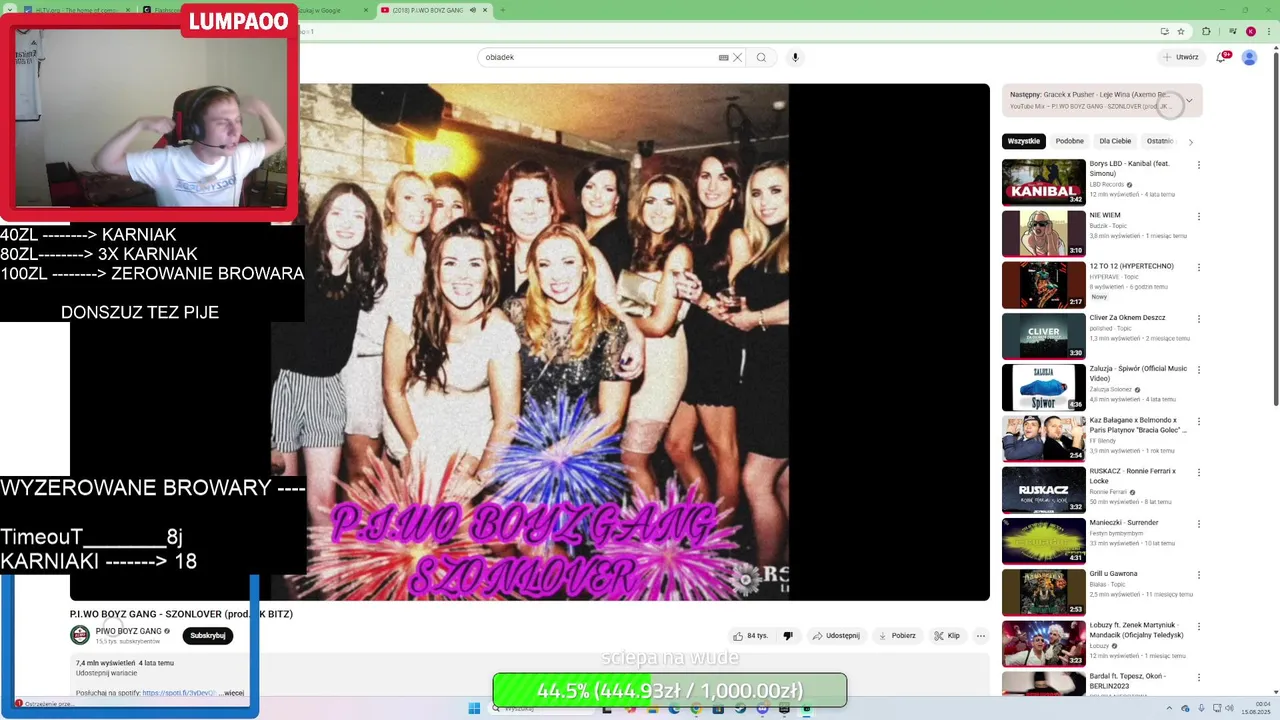Open options menu for 12 TO 12 video

1199,268
